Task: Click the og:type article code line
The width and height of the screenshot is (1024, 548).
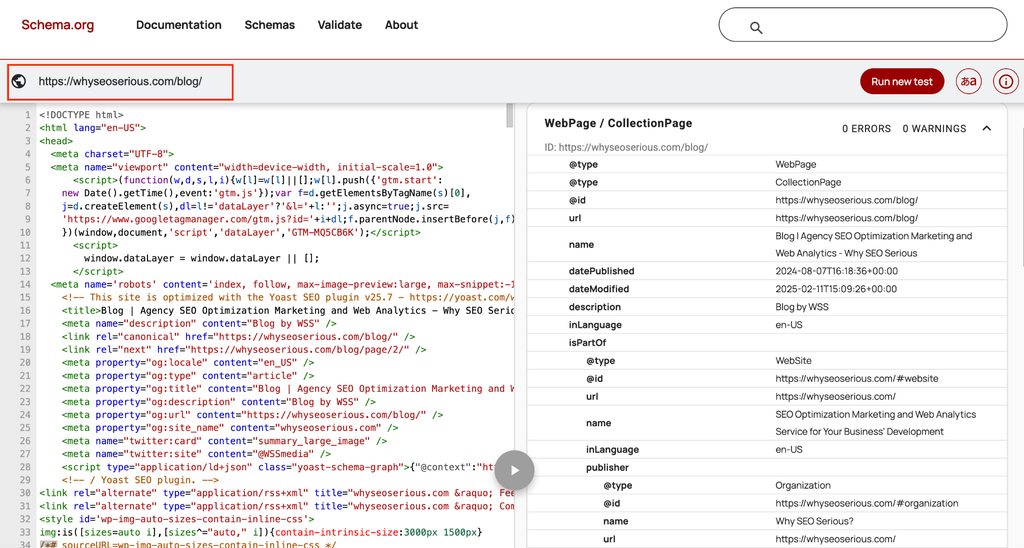Action: (x=188, y=376)
